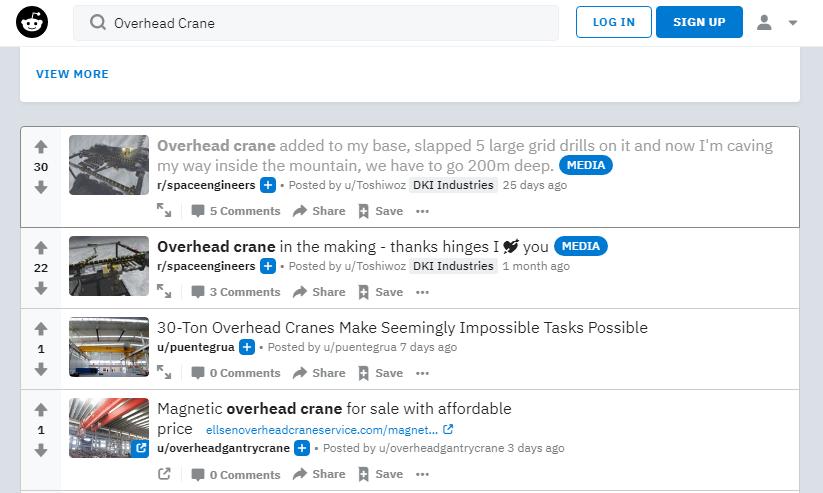Open the user account dropdown menu
This screenshot has width=823, height=493.
(x=777, y=22)
